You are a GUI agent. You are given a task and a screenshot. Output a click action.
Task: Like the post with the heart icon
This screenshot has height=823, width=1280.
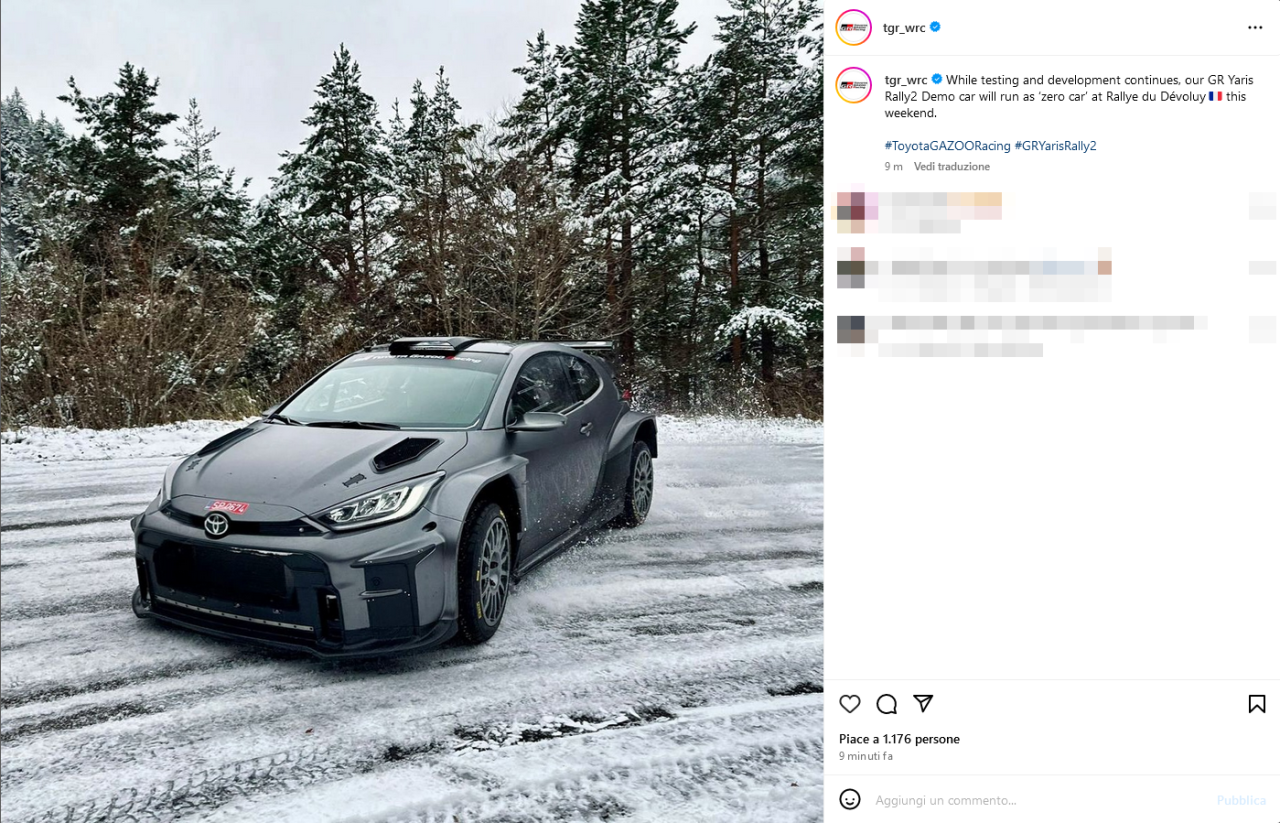pyautogui.click(x=850, y=704)
